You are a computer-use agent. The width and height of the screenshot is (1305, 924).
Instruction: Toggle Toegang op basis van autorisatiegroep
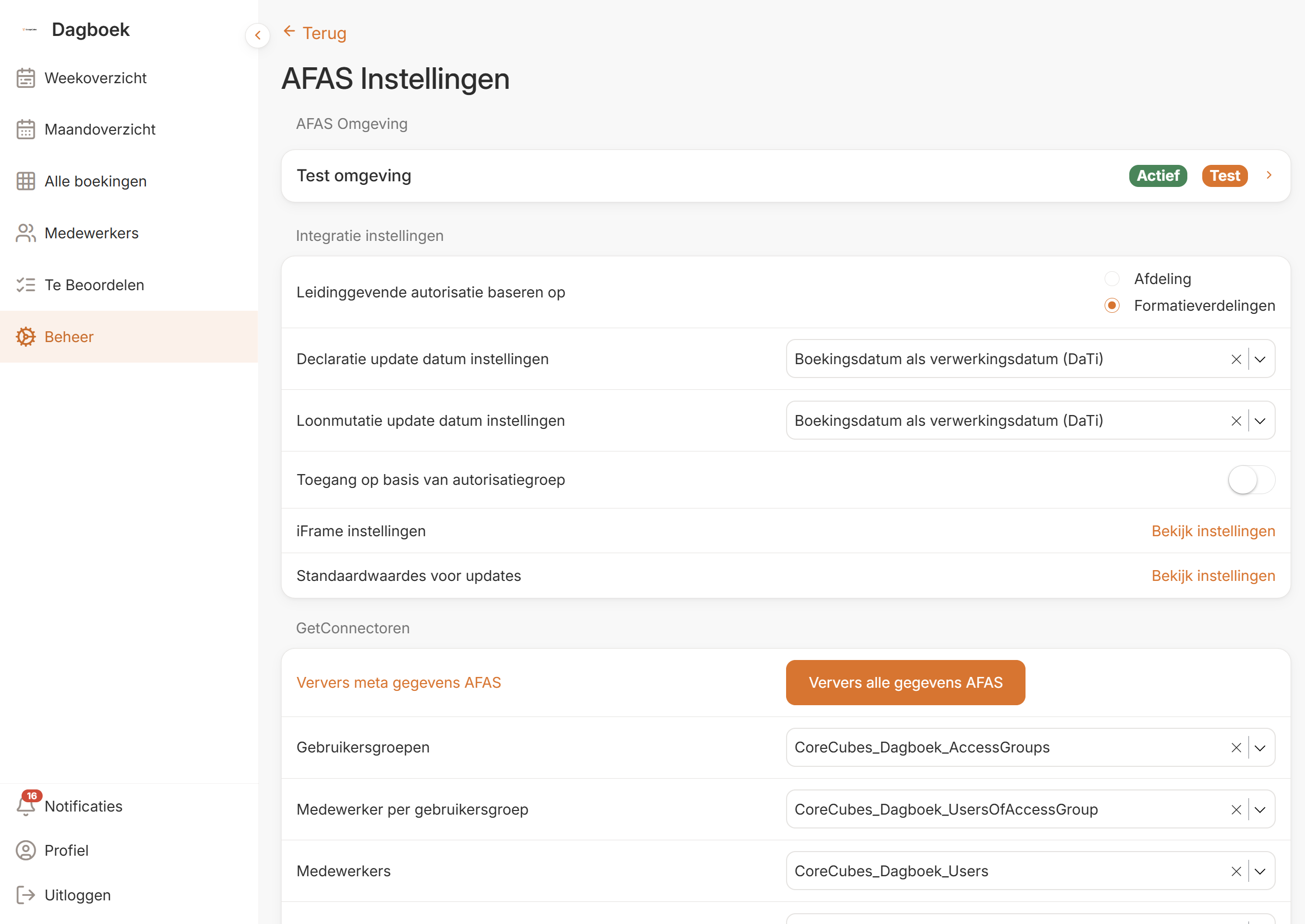[x=1252, y=480]
